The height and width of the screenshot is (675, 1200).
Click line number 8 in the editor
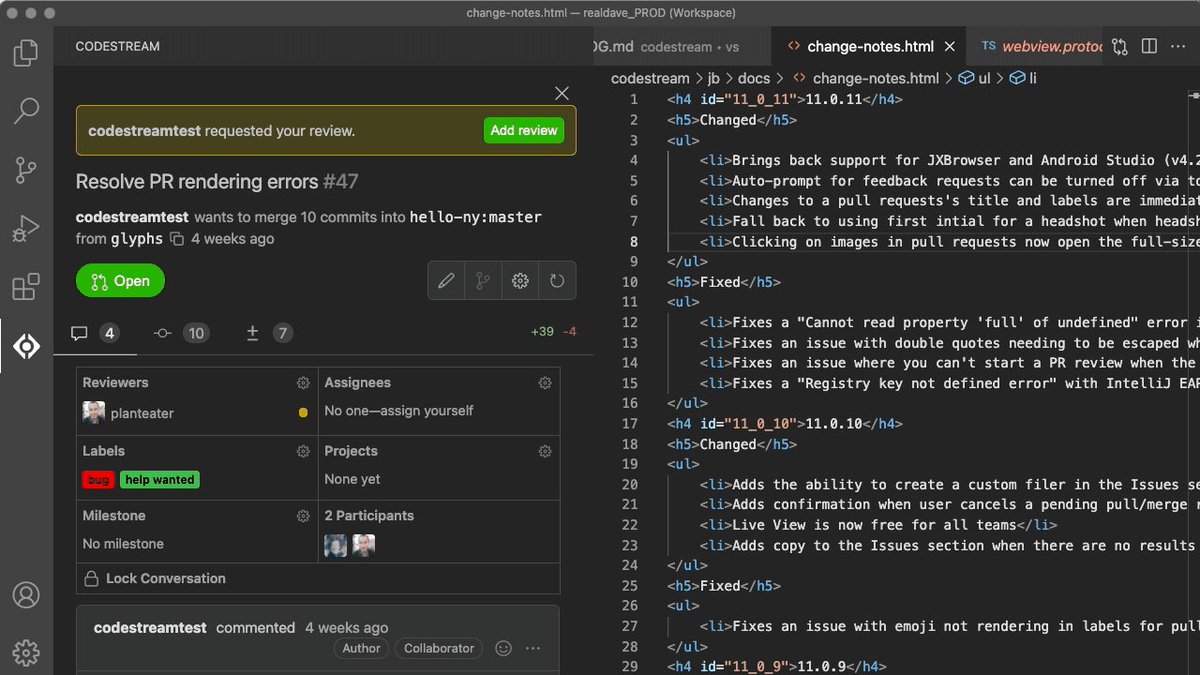633,242
